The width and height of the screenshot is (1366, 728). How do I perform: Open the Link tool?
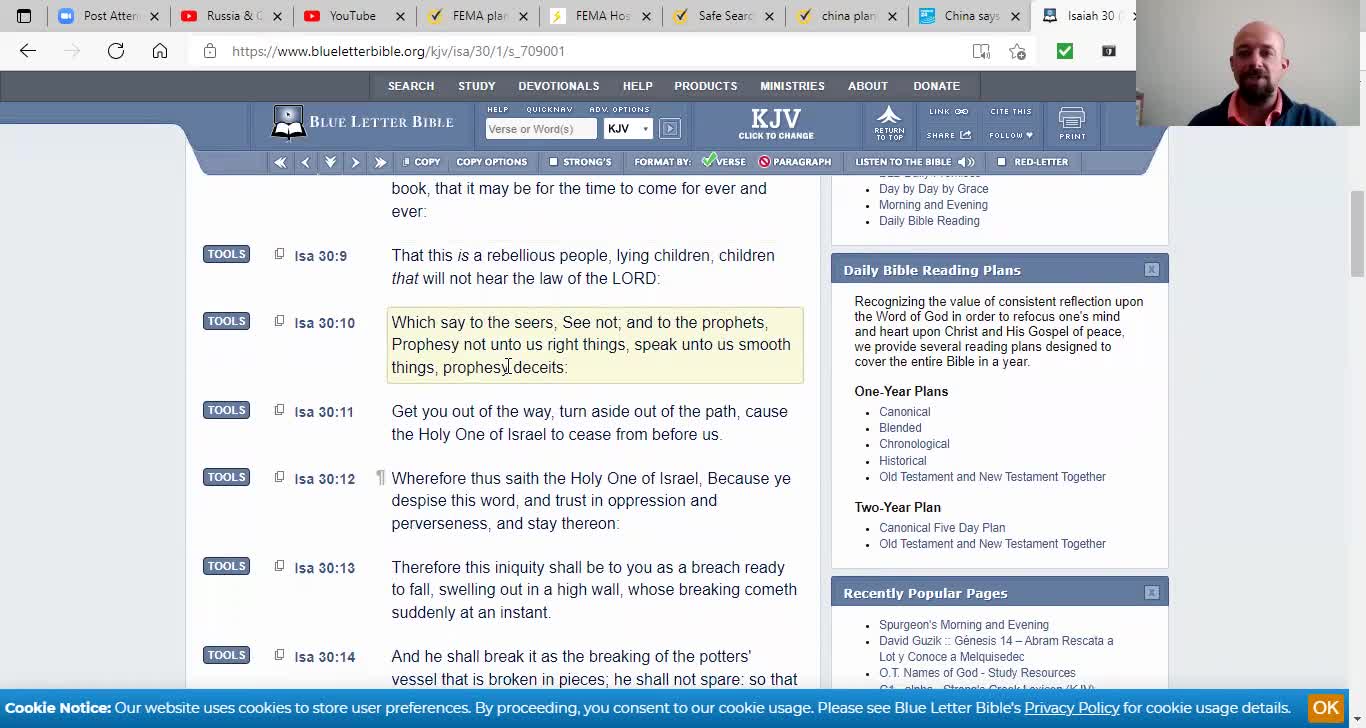[x=948, y=111]
